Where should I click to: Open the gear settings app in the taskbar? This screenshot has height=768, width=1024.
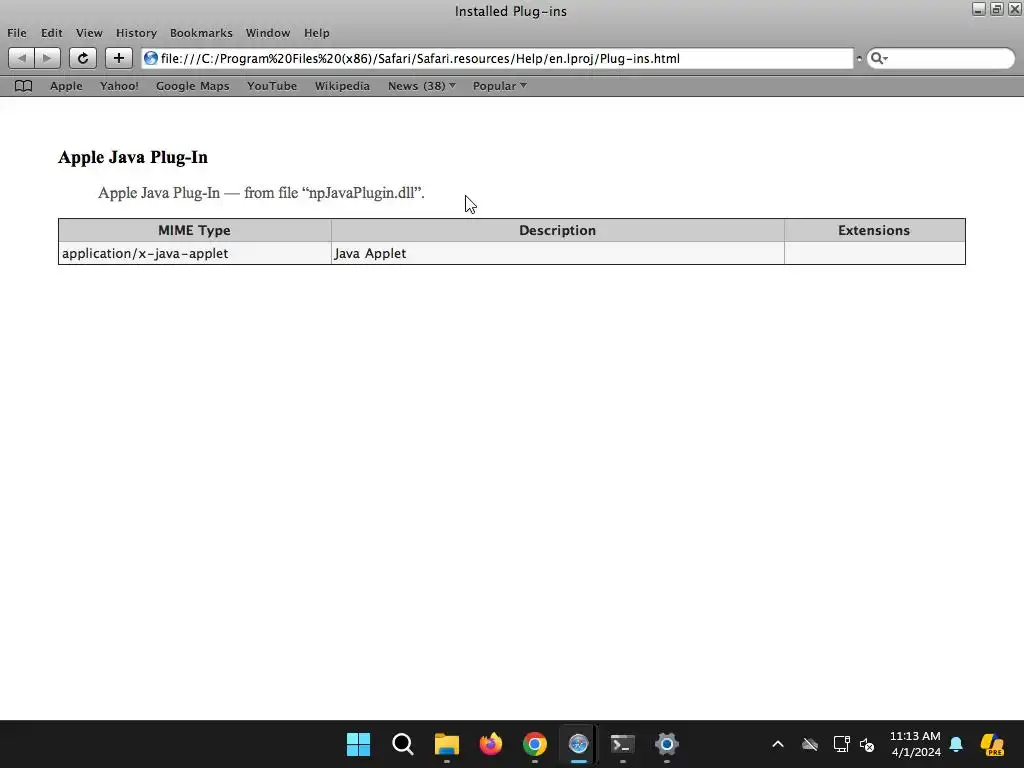[667, 744]
